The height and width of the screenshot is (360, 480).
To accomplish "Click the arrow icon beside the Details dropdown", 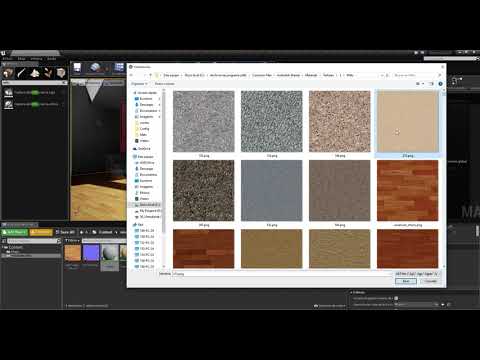I will [443, 304].
